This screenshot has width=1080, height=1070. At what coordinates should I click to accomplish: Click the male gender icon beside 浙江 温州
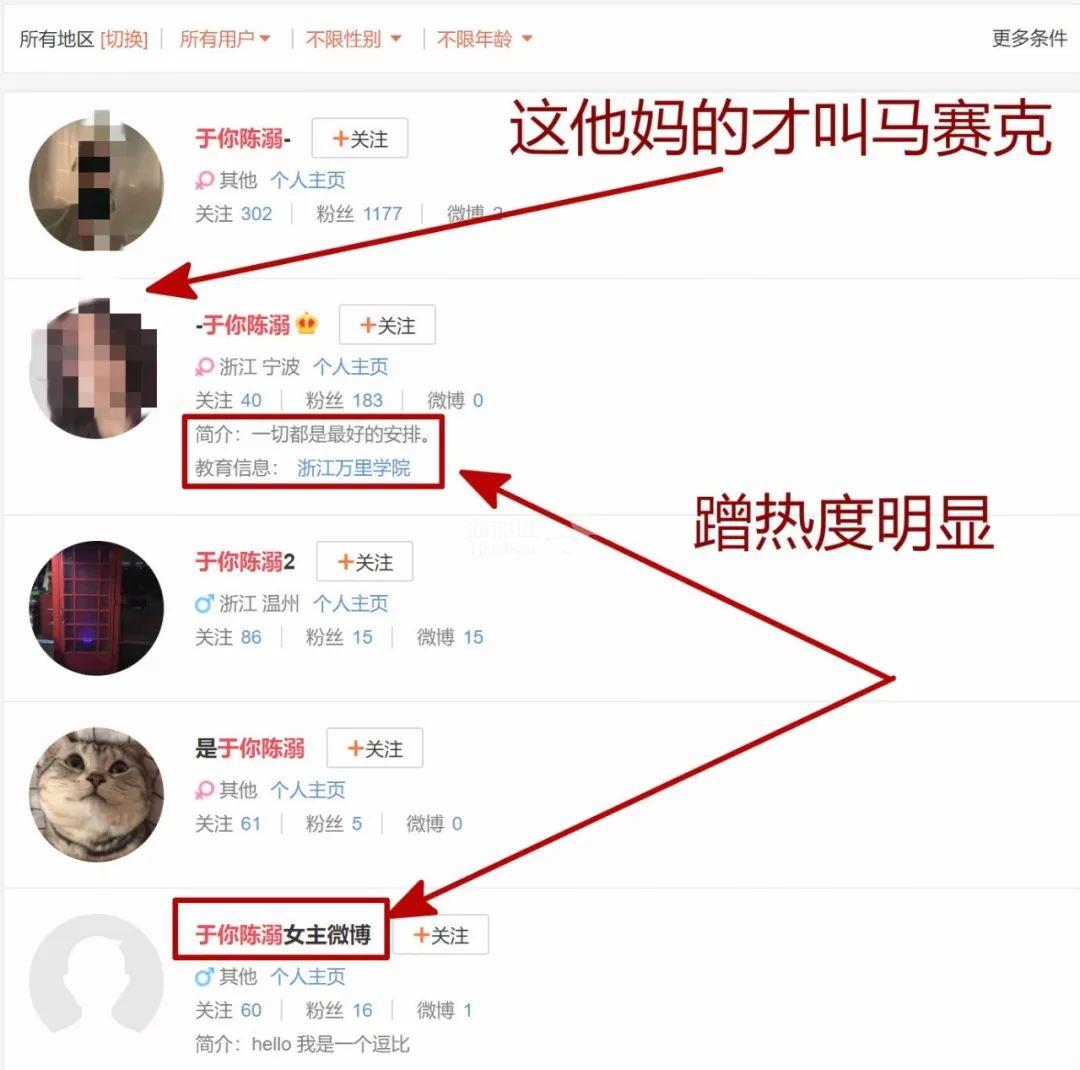tap(205, 604)
